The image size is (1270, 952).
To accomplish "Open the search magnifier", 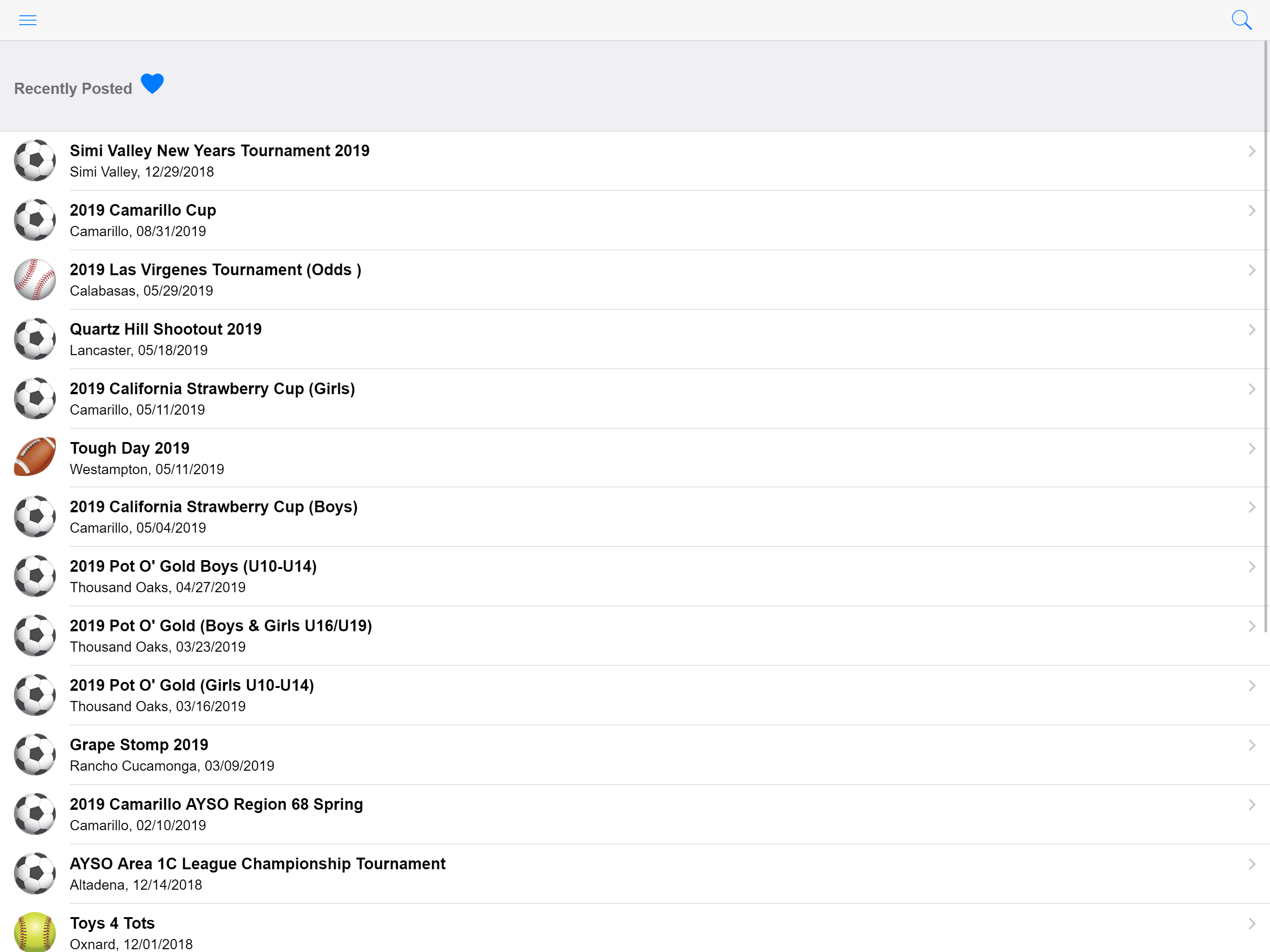I will click(1241, 20).
